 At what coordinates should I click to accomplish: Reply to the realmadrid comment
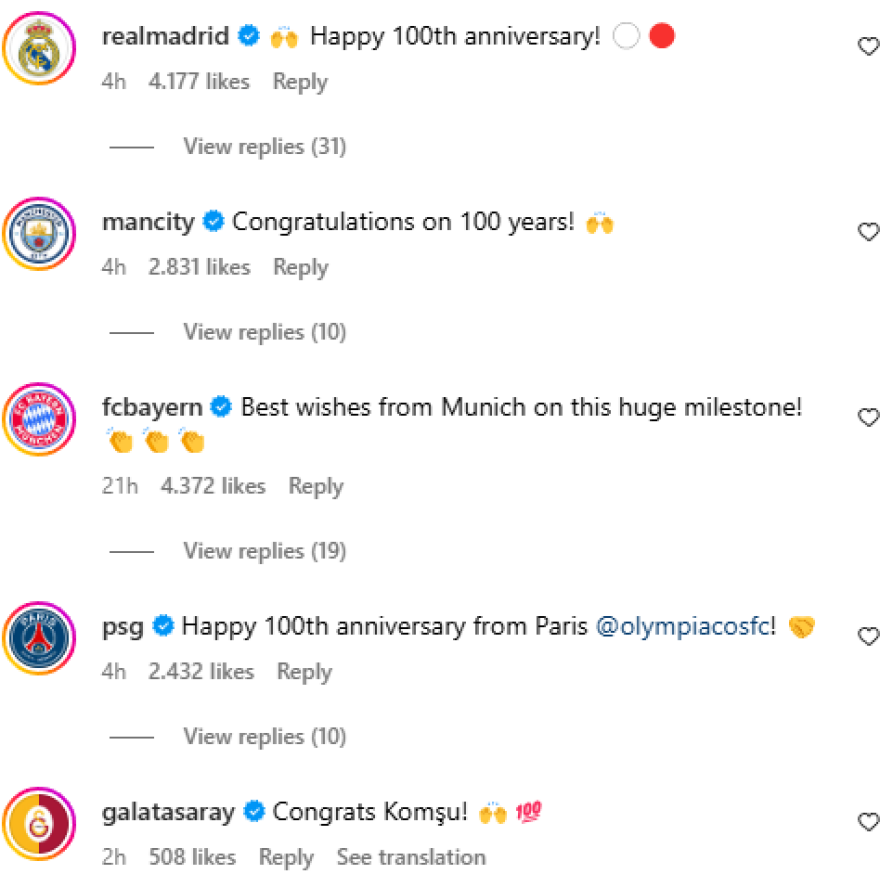click(300, 82)
